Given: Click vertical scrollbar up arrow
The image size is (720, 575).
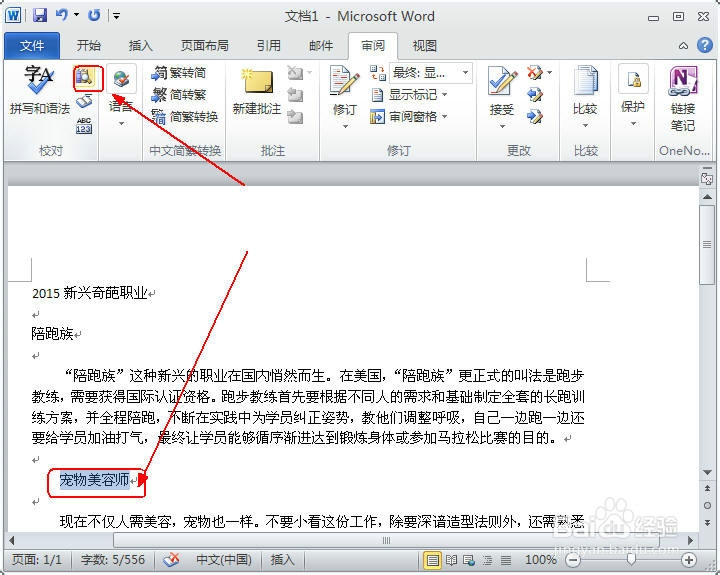Looking at the screenshot, I should (x=707, y=197).
